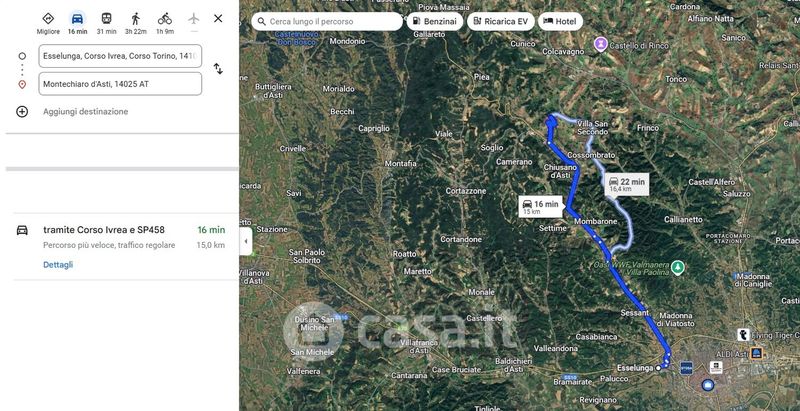800x411 pixels.
Task: Filter by Benzinai gas stations
Action: [435, 21]
